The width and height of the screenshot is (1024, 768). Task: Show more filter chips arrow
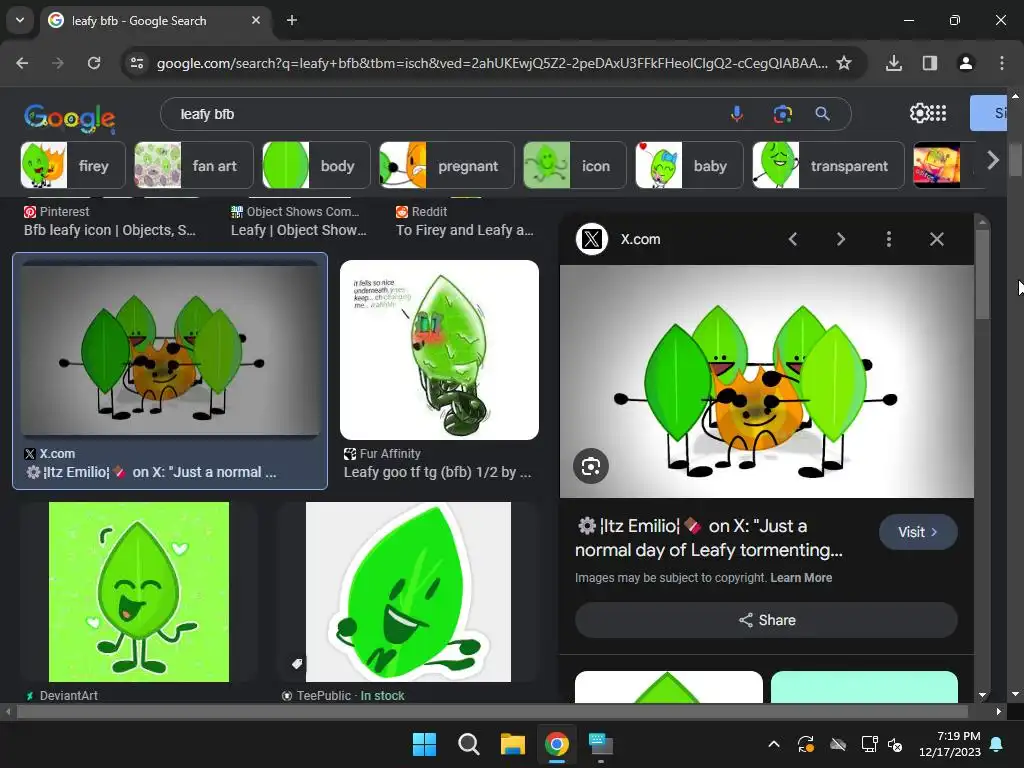click(993, 160)
